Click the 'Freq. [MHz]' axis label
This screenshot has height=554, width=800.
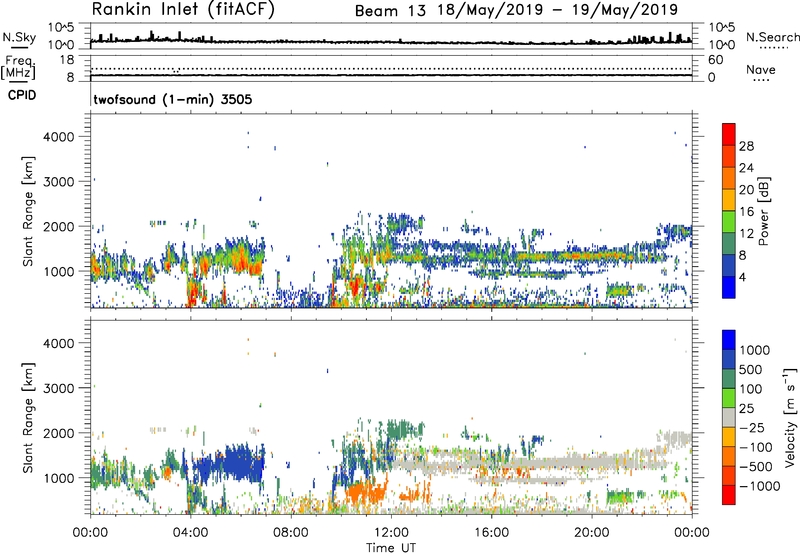18,68
